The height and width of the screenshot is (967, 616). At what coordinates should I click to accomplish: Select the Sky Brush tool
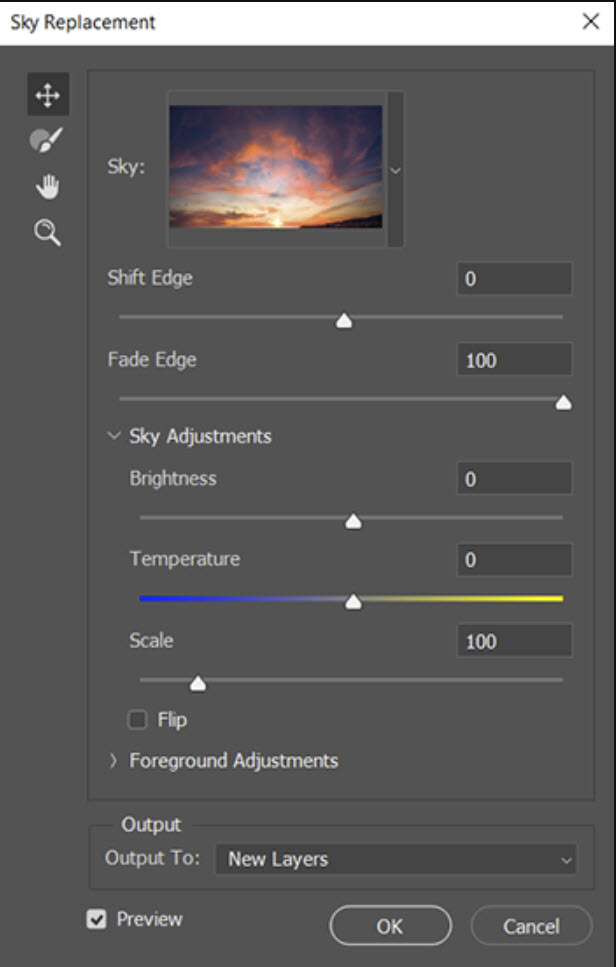(48, 141)
